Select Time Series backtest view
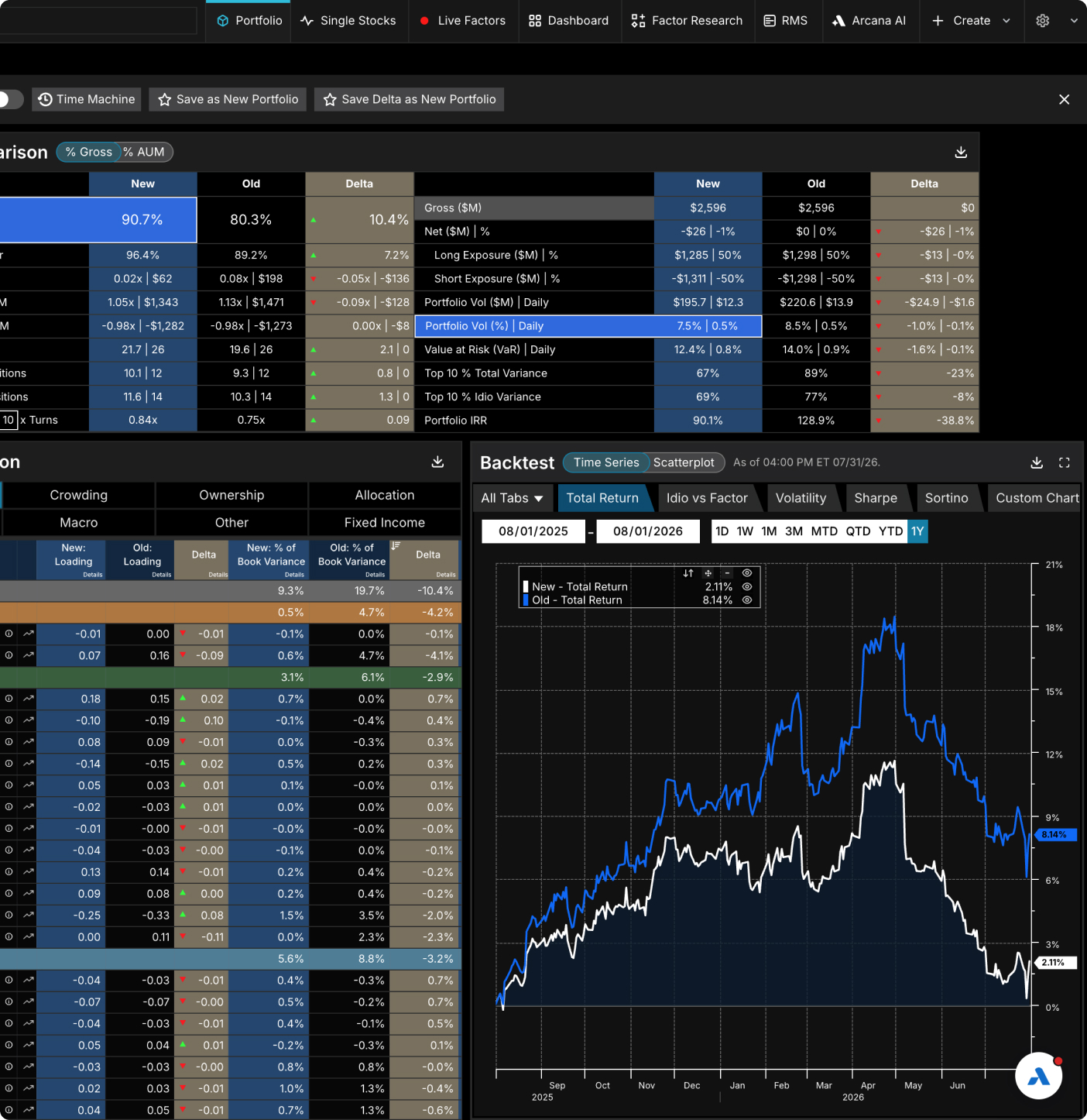The height and width of the screenshot is (1120, 1087). click(x=605, y=462)
